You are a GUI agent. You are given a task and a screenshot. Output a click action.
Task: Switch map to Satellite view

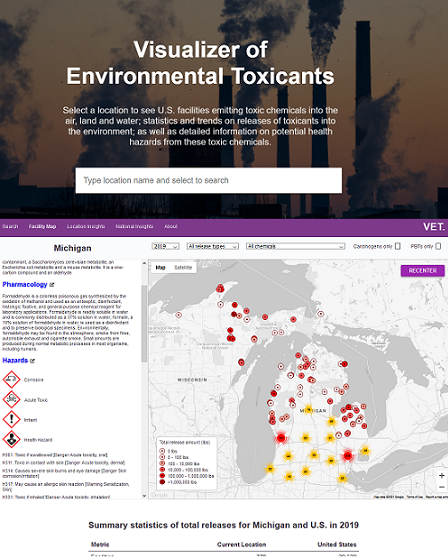point(183,268)
